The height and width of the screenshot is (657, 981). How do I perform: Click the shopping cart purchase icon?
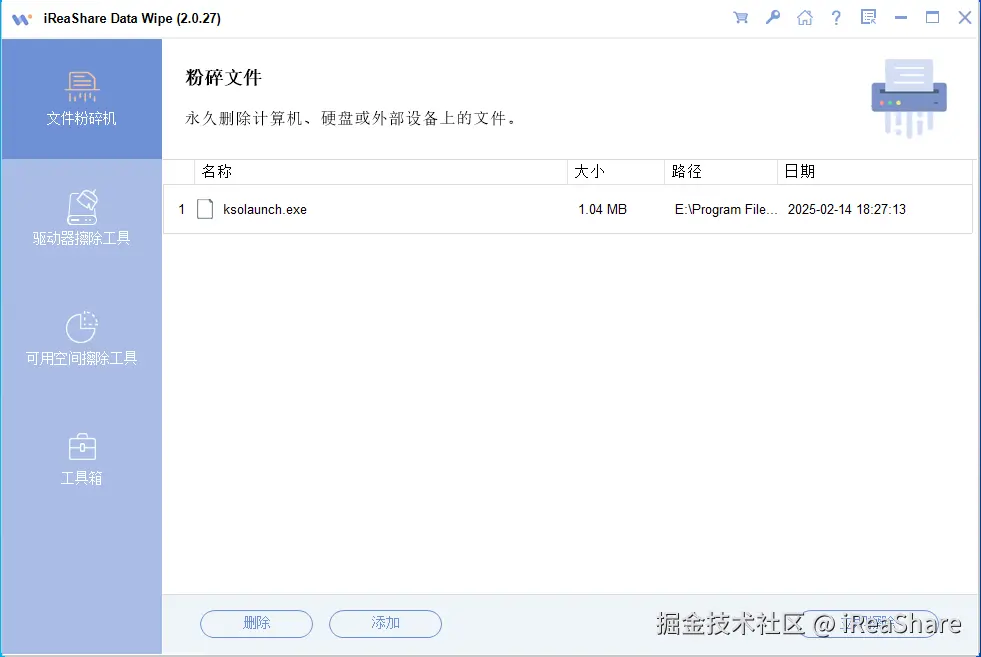(740, 17)
